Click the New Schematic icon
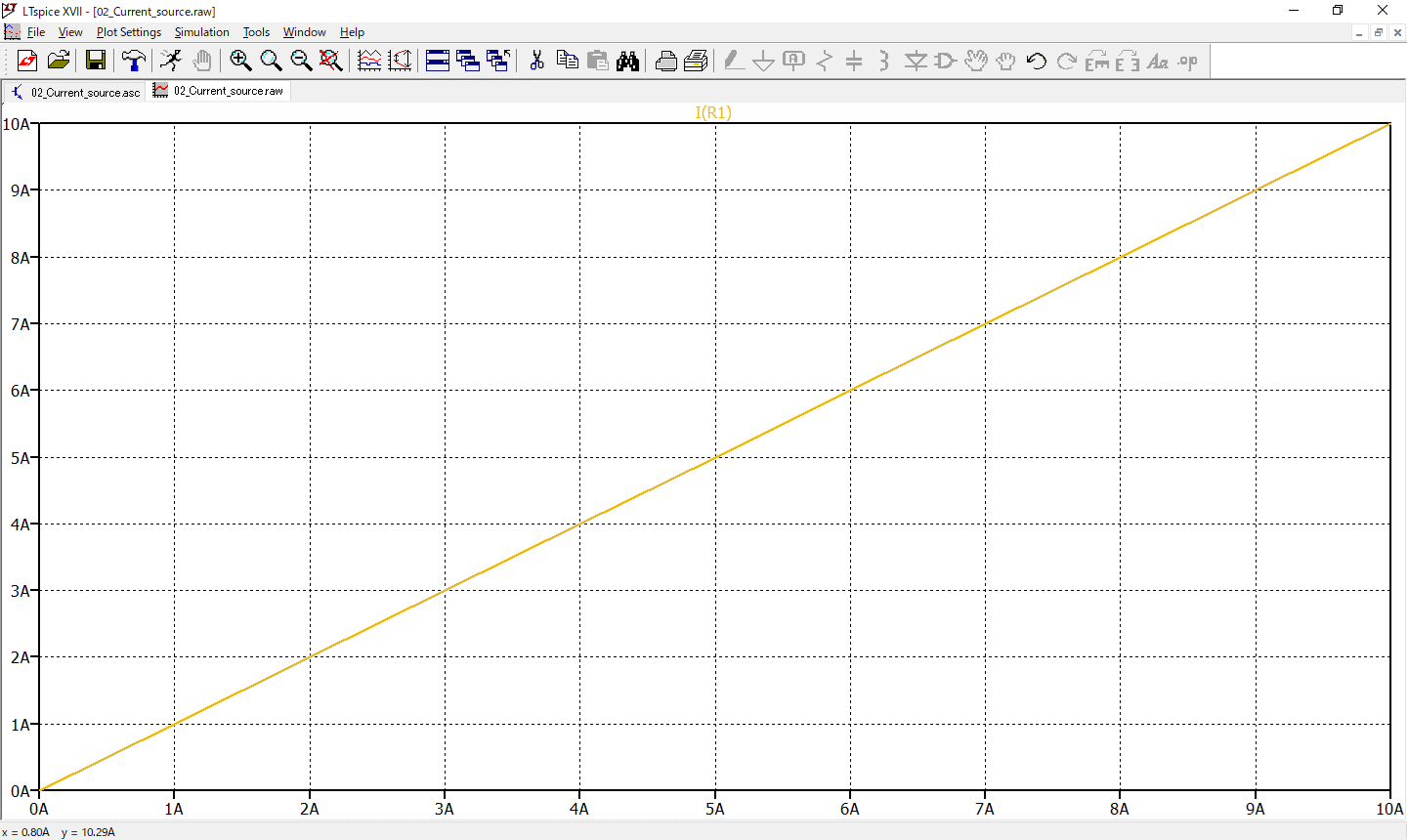1407x840 pixels. point(27,62)
